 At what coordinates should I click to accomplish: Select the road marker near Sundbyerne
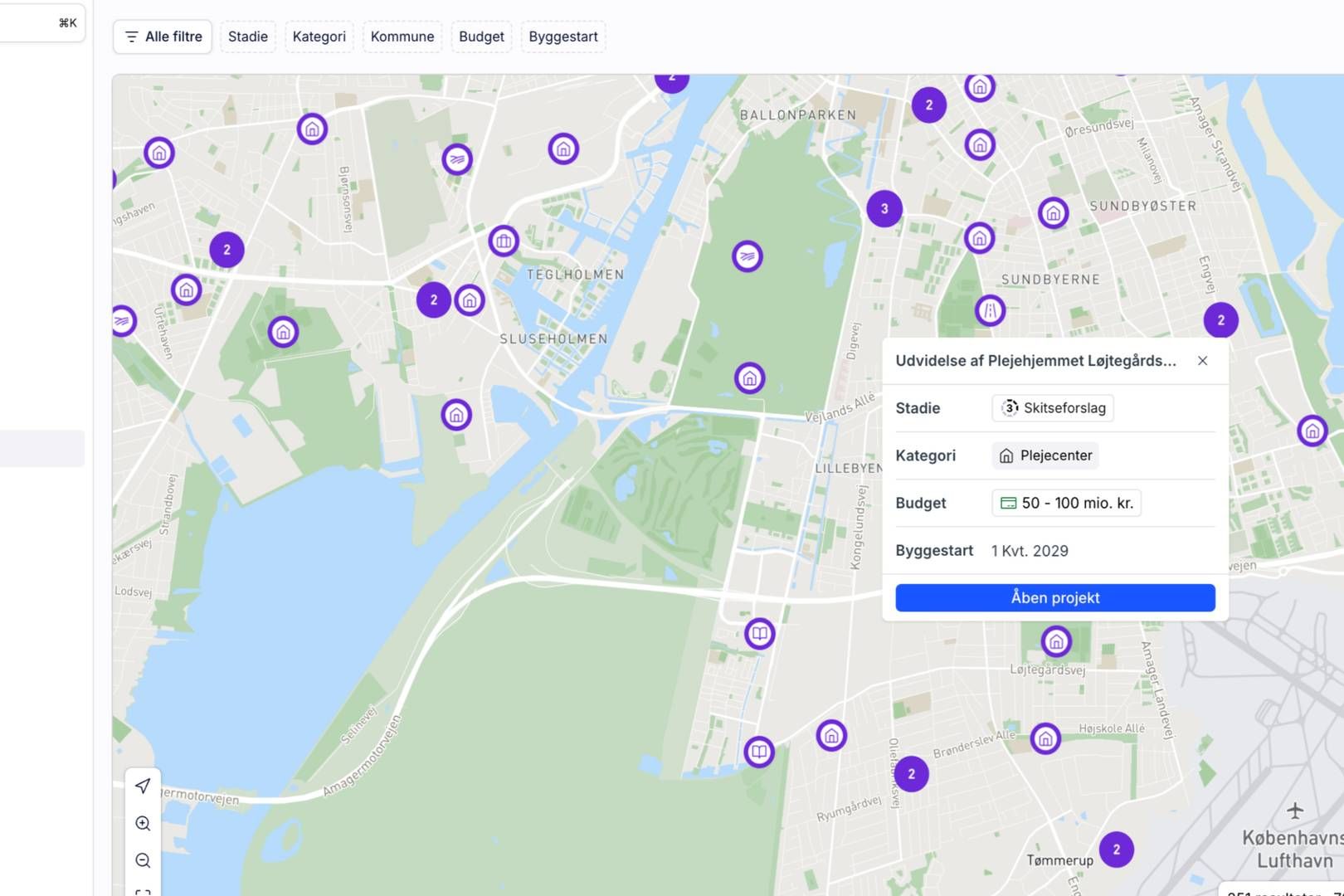click(x=990, y=311)
